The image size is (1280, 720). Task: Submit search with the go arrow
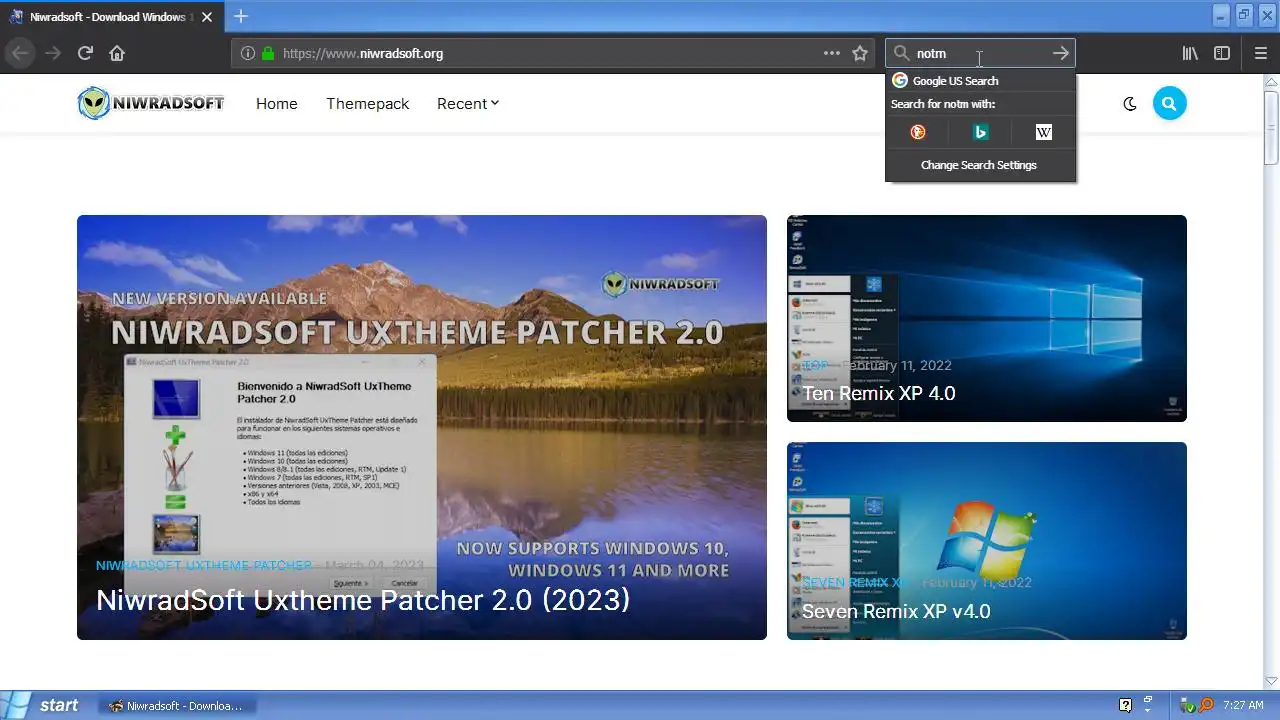pyautogui.click(x=1061, y=53)
